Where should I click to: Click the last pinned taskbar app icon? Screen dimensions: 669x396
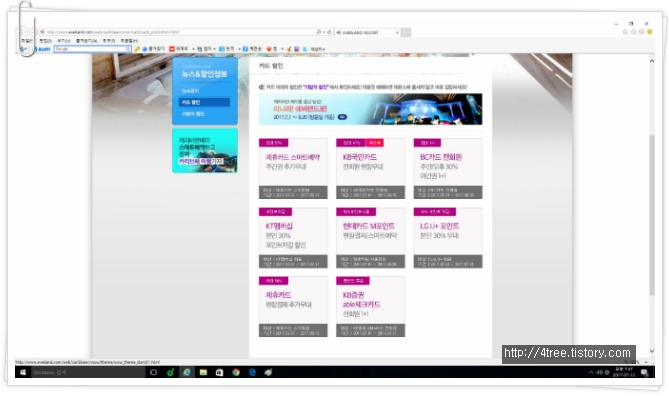click(x=268, y=373)
